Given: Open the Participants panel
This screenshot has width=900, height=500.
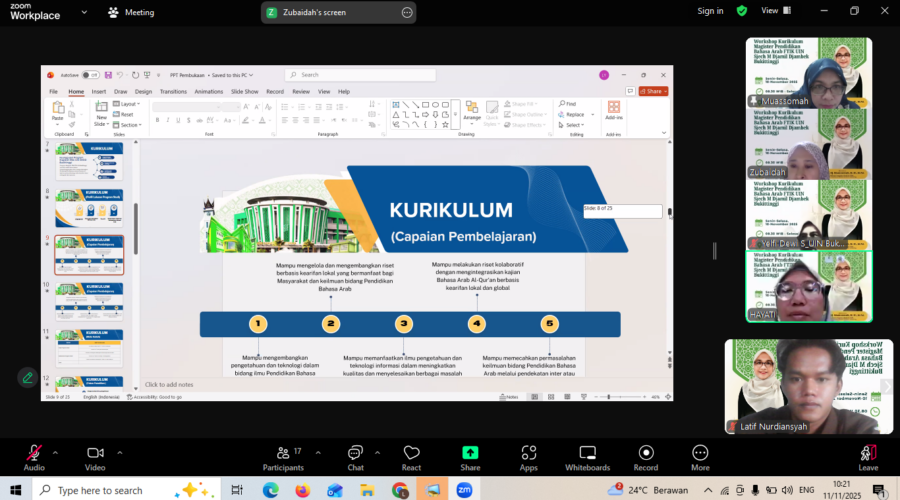Looking at the screenshot, I should [x=283, y=456].
